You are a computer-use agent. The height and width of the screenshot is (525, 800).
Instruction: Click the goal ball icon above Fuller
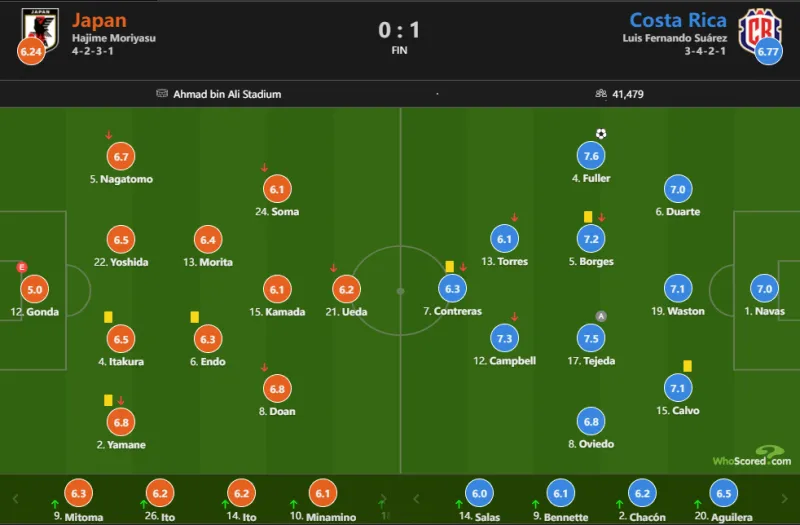pyautogui.click(x=601, y=134)
